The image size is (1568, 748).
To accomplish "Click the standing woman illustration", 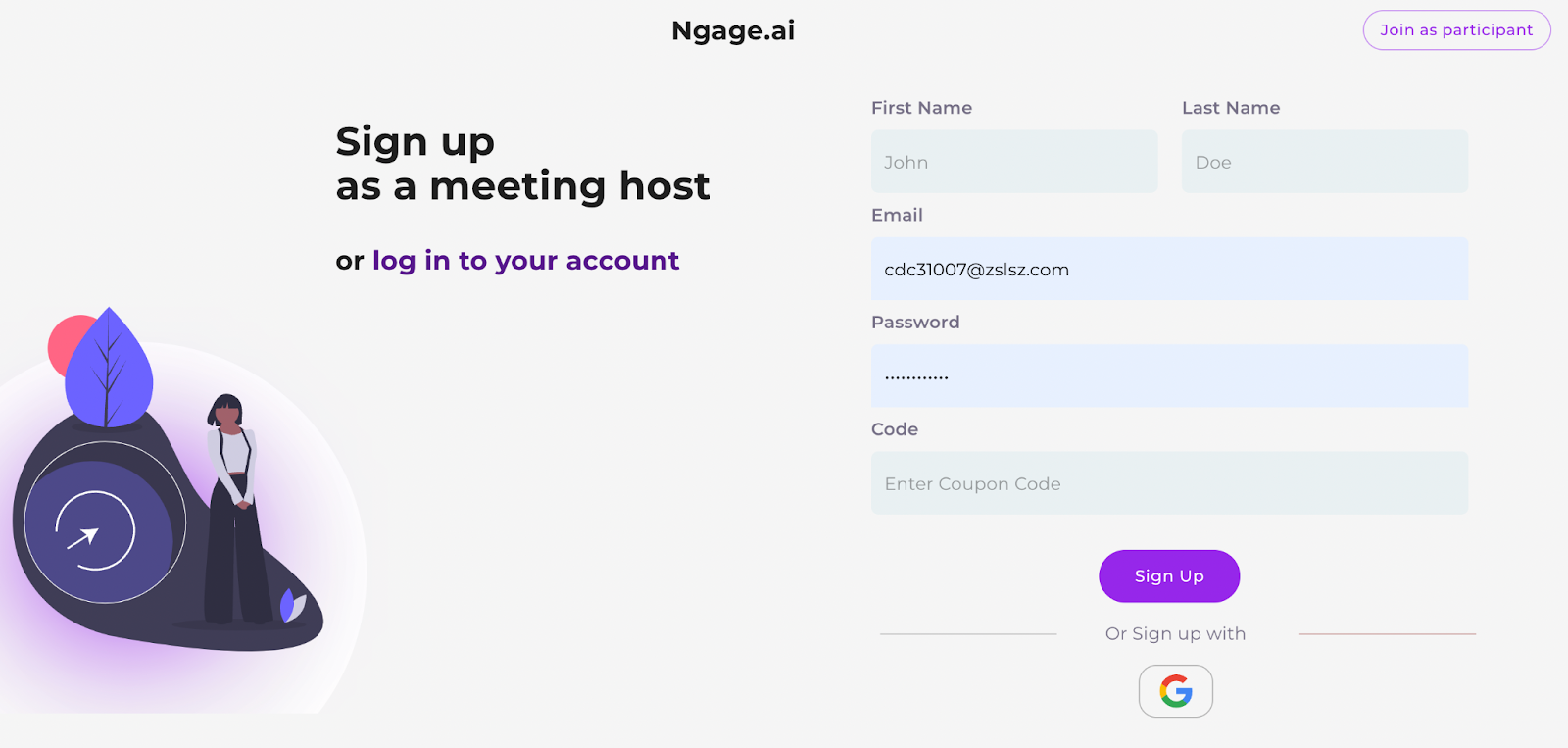I will point(235,508).
